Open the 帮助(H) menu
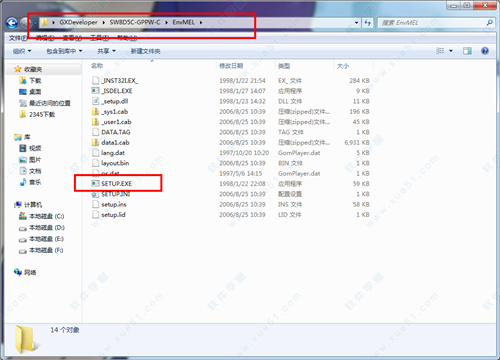Image resolution: width=500 pixels, height=360 pixels. point(127,38)
